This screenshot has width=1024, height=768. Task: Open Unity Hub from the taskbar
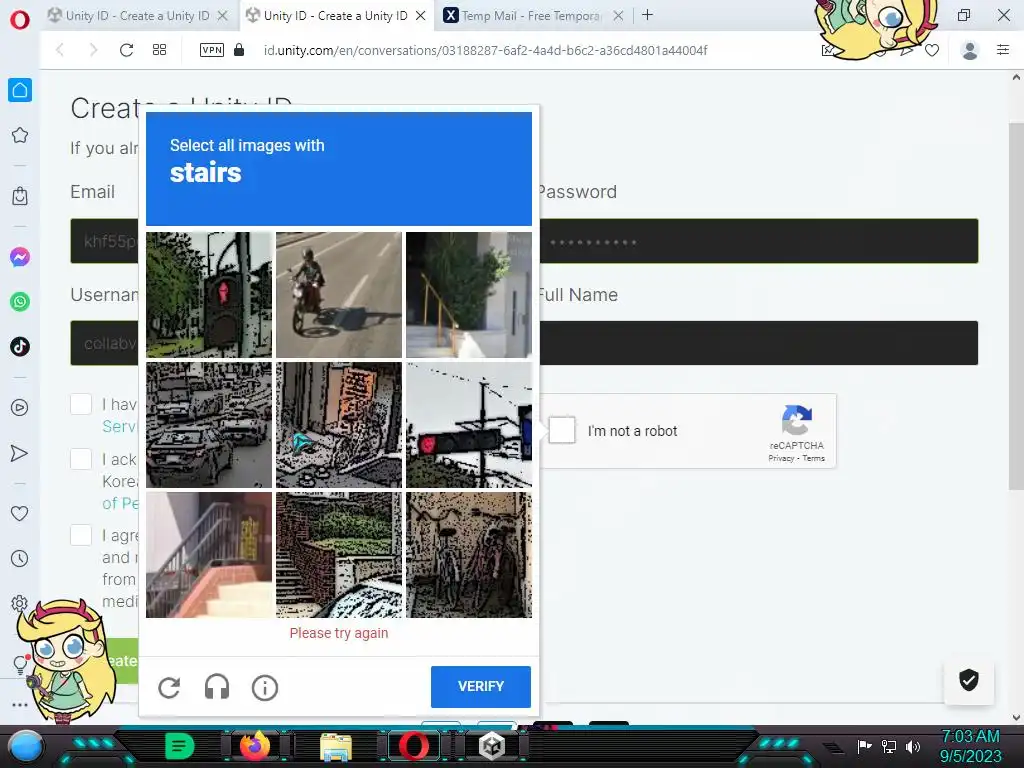pos(492,746)
